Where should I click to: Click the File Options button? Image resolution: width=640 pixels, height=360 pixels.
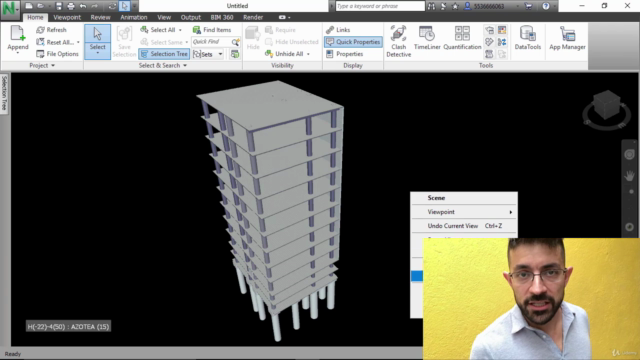click(57, 54)
